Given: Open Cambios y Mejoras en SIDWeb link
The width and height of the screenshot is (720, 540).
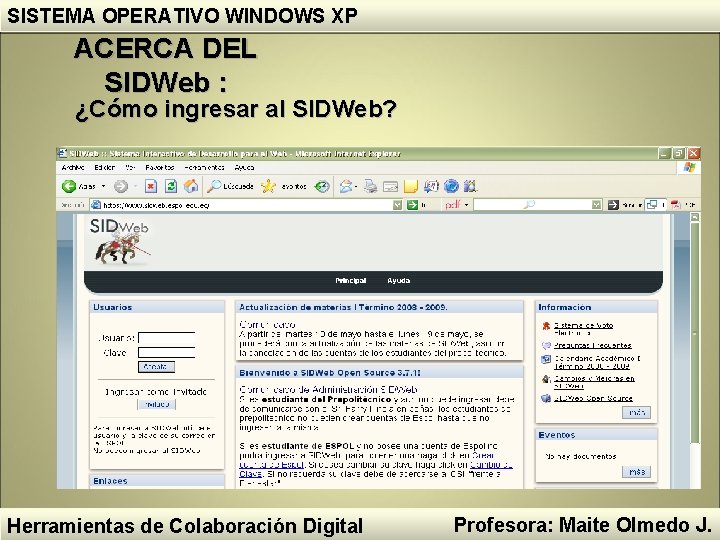Looking at the screenshot, I should [594, 382].
